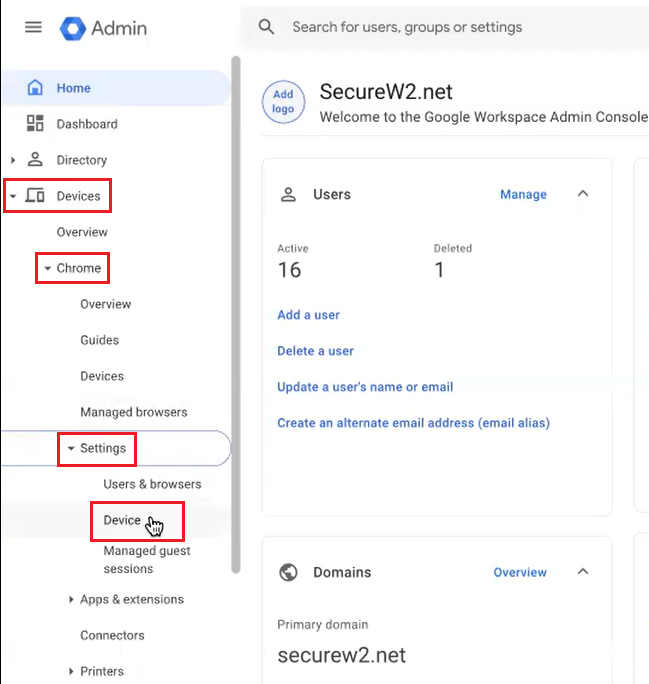Expand Apps & extensions submenu

tap(71, 599)
